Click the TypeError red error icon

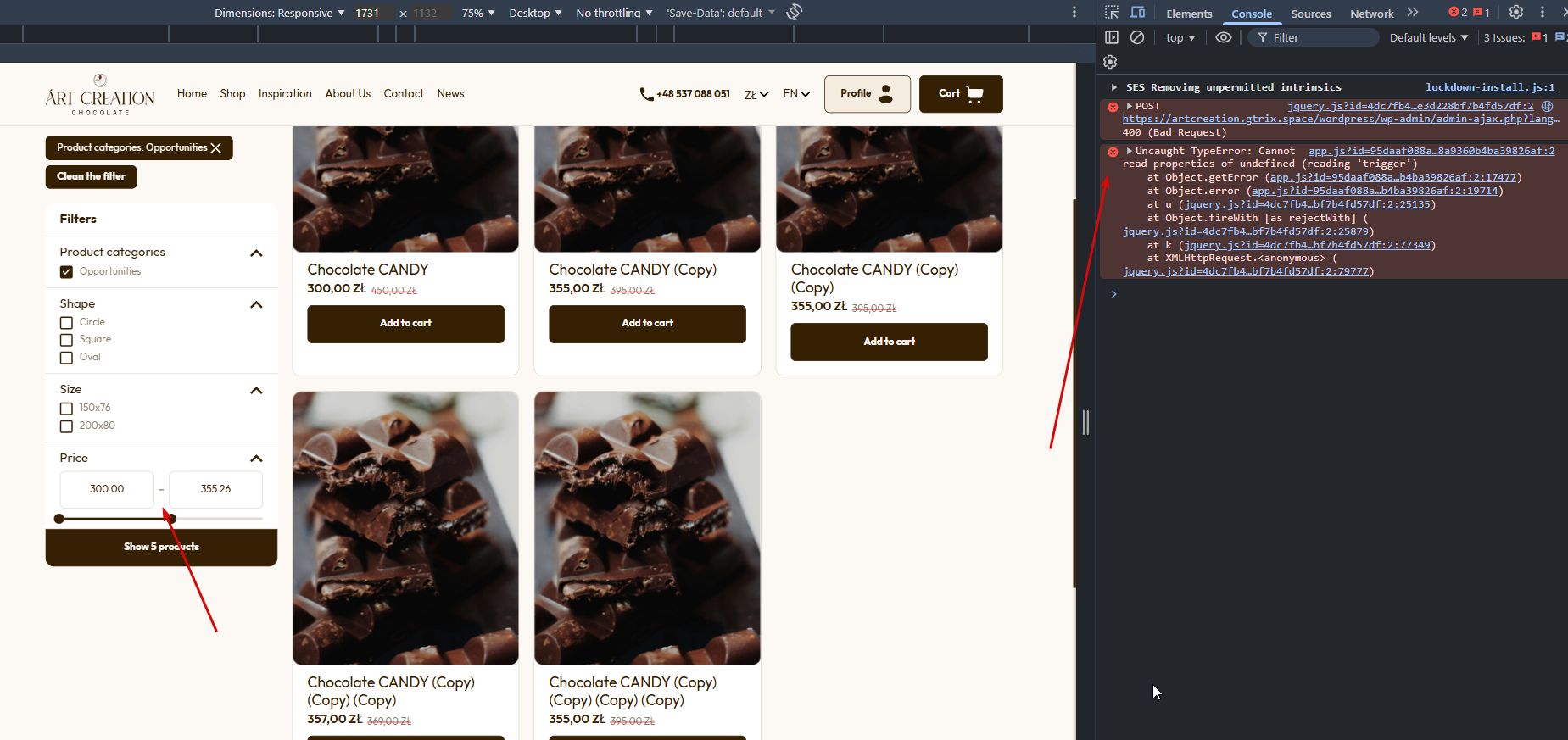1113,152
